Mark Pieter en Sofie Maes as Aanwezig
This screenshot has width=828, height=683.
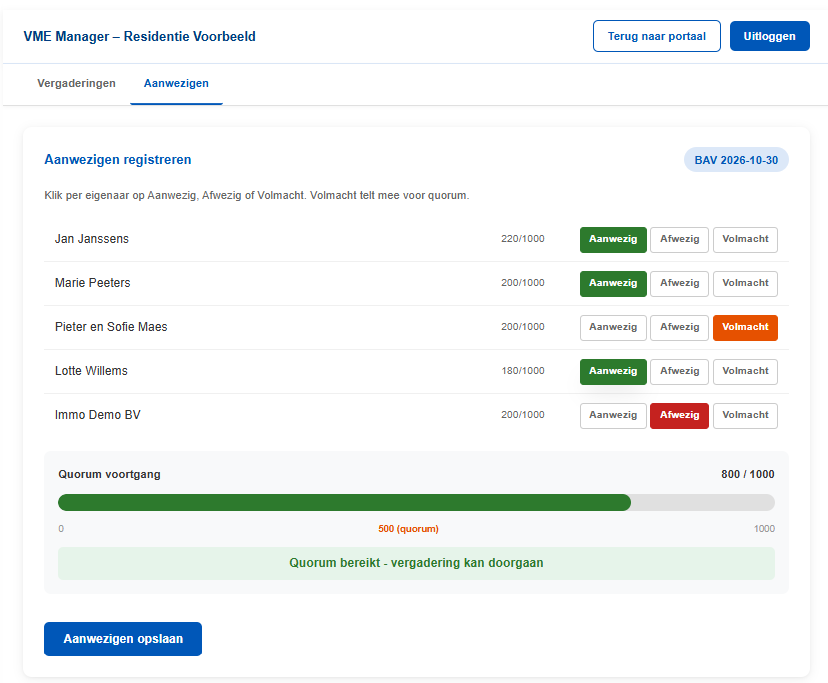tap(613, 328)
